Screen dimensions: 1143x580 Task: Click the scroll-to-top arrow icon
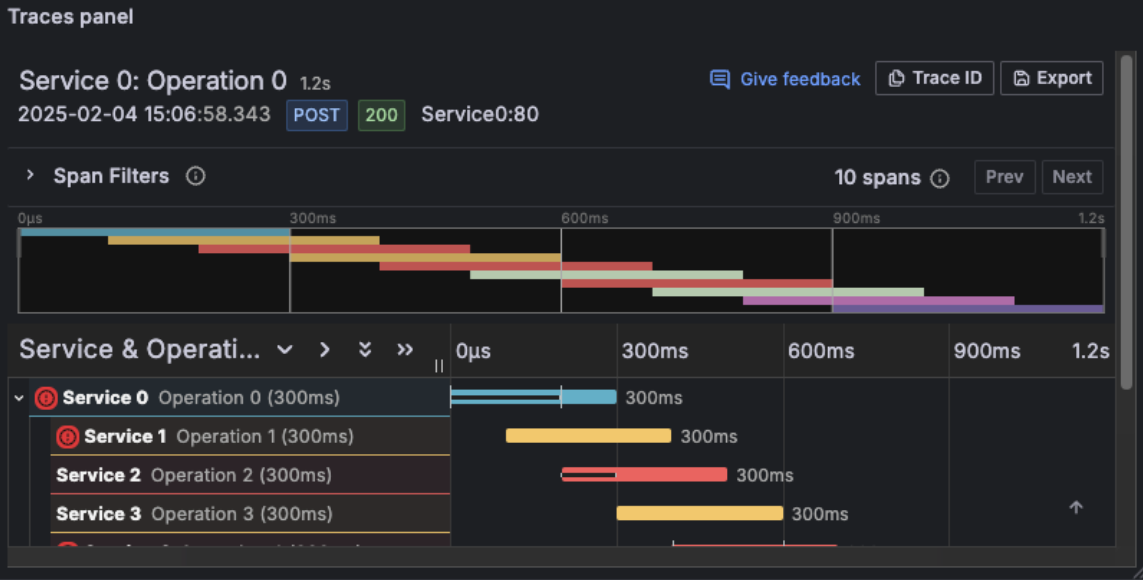coord(1076,507)
